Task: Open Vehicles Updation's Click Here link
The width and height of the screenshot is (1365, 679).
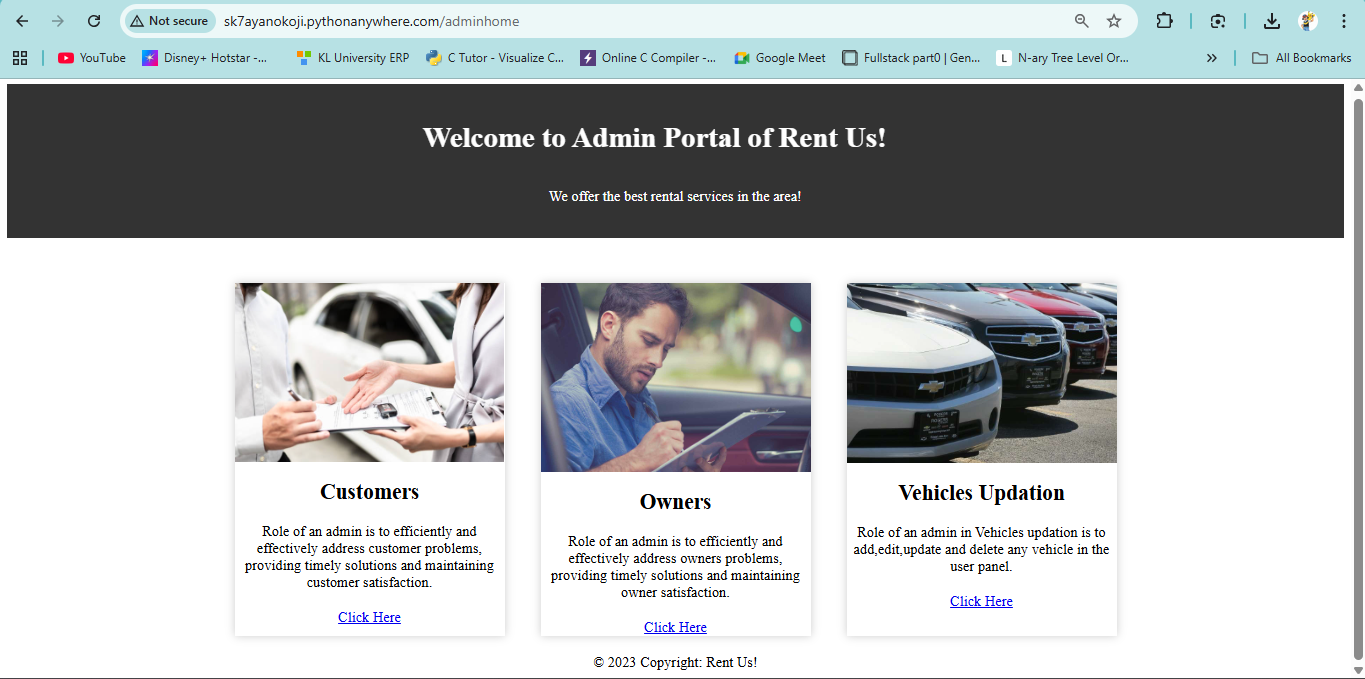Action: [x=981, y=601]
